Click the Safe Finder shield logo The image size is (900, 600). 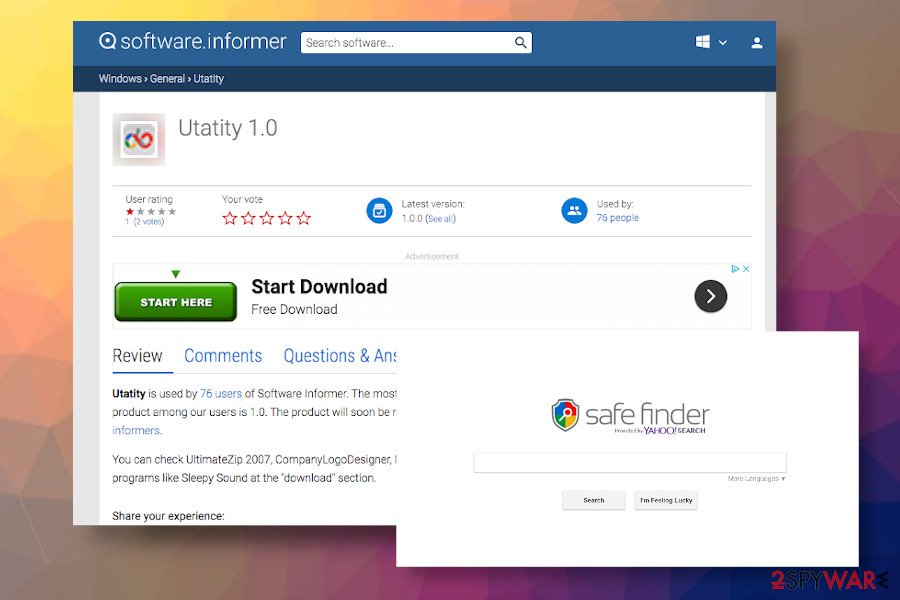coord(565,415)
